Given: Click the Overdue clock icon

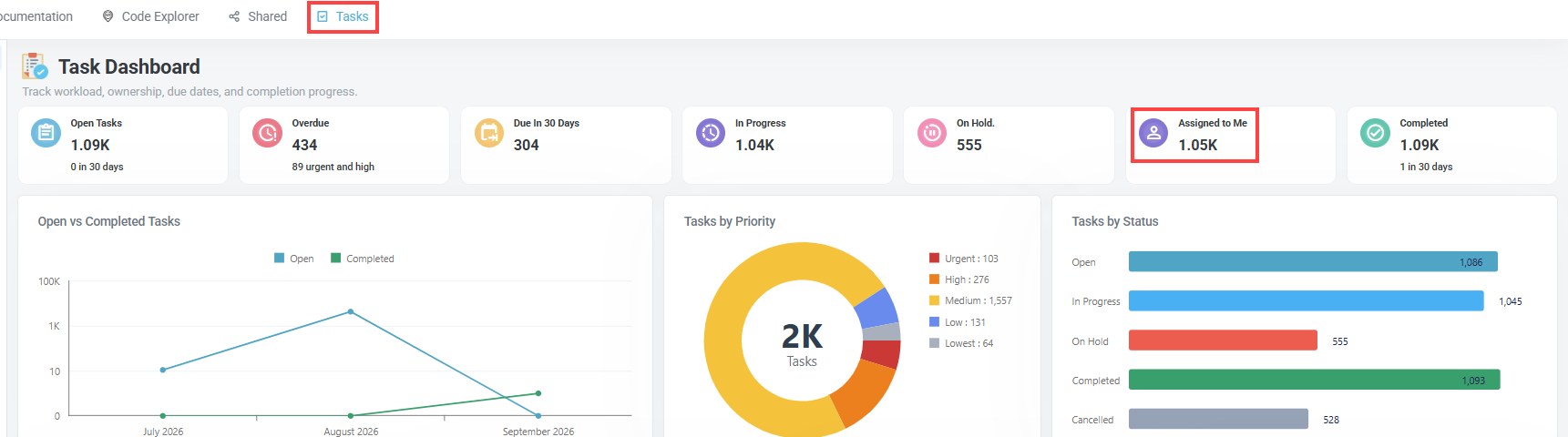Looking at the screenshot, I should point(267,132).
